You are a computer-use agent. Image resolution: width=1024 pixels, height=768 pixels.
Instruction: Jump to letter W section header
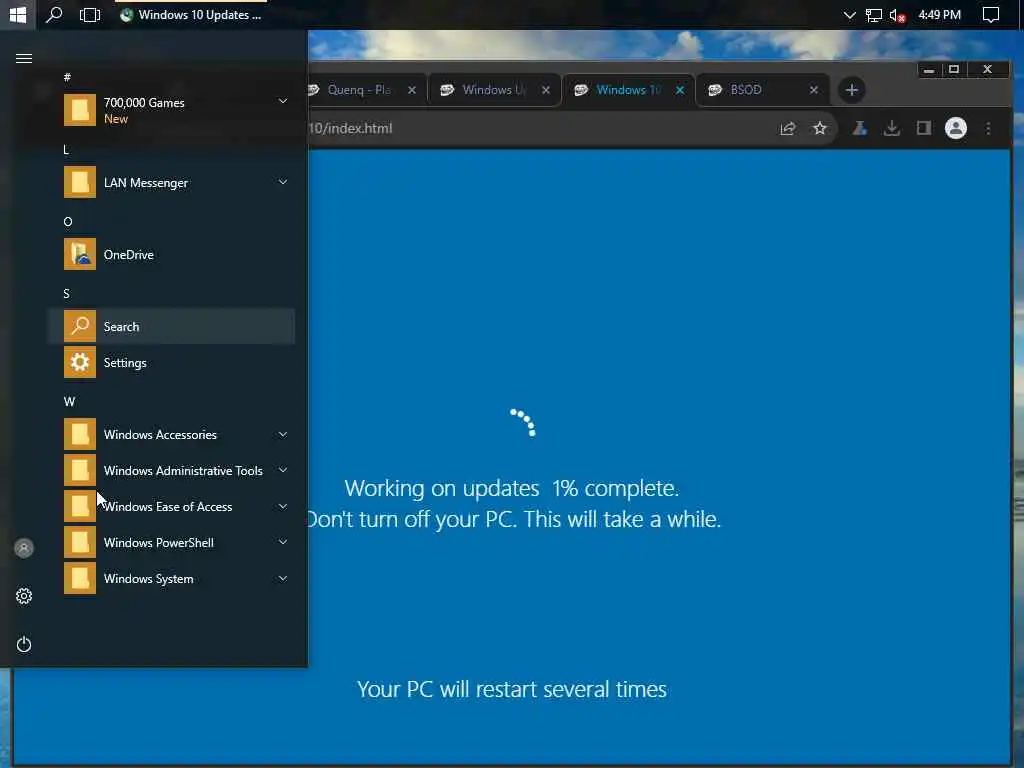tap(69, 402)
